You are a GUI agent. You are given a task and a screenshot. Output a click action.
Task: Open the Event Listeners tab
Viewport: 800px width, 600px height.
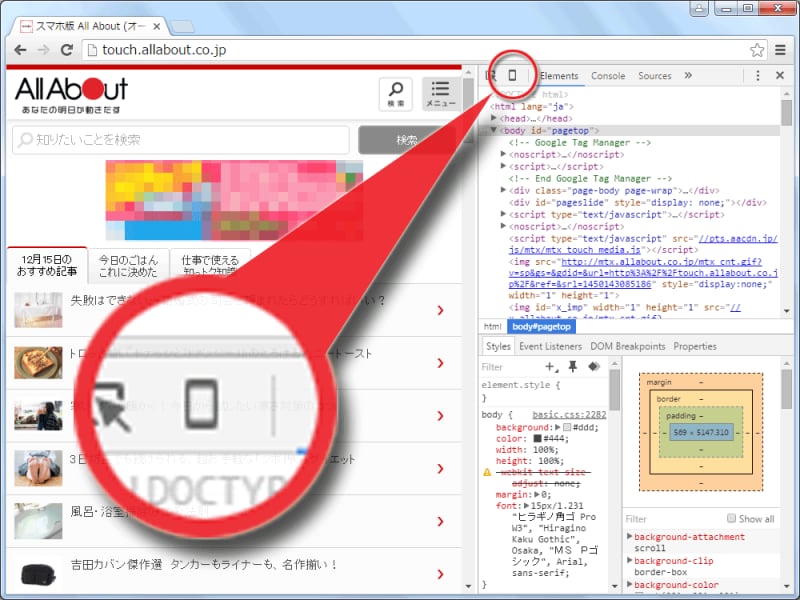pos(550,346)
